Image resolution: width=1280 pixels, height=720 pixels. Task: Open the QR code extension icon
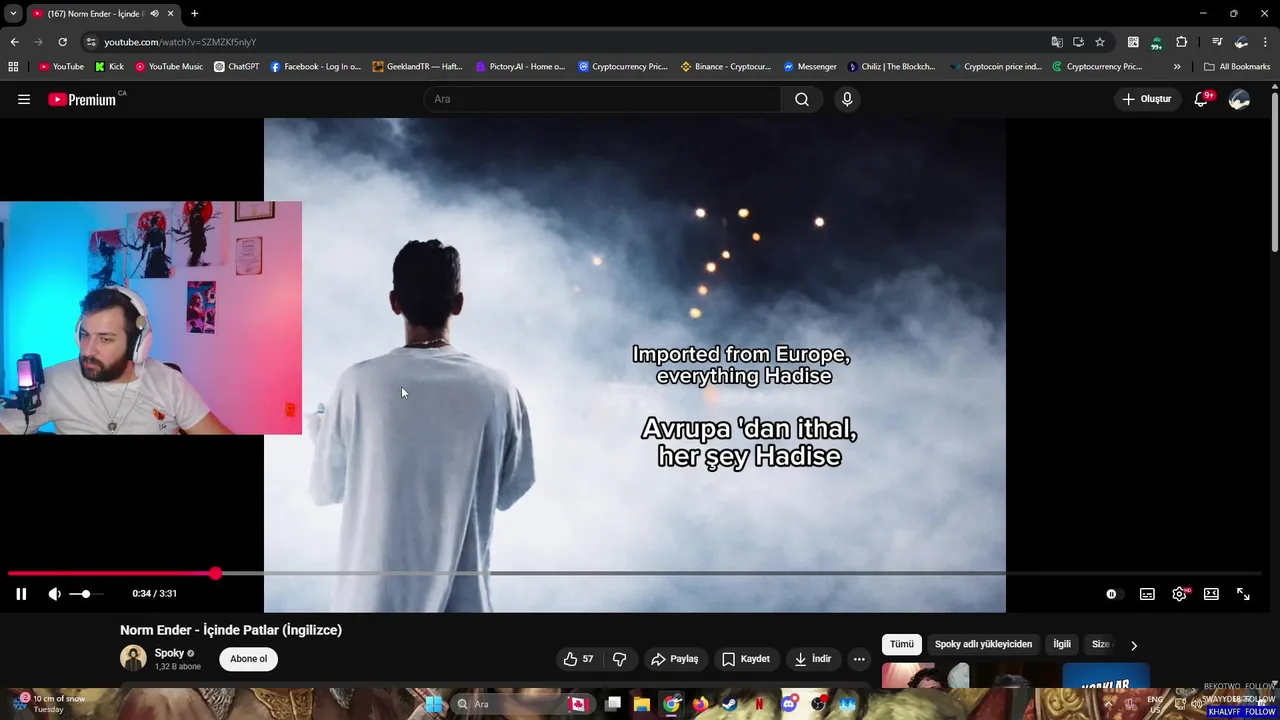pos(1133,42)
